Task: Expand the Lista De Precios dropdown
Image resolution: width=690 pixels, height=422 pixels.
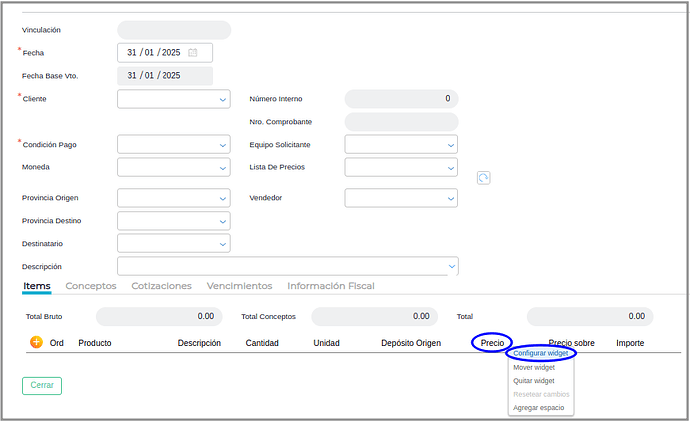Action: (x=401, y=167)
